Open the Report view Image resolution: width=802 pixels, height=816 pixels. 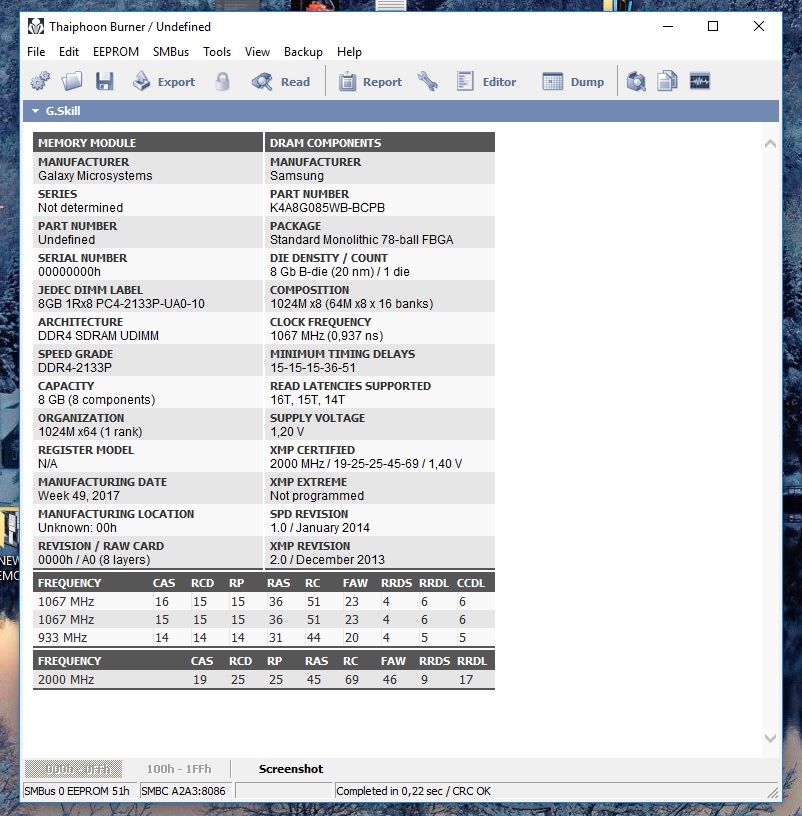371,82
